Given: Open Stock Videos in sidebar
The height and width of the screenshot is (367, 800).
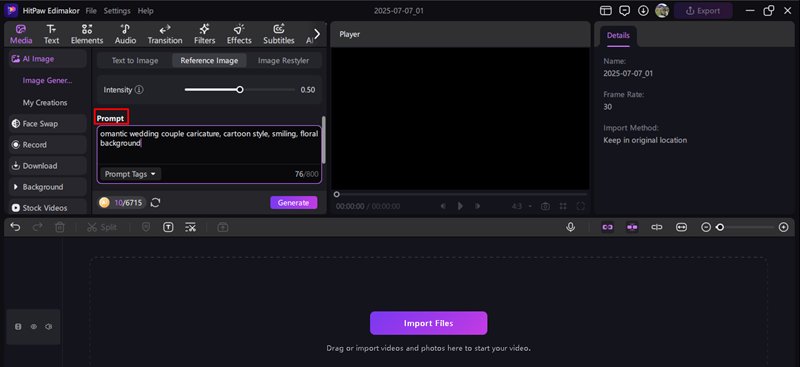Looking at the screenshot, I should [x=47, y=208].
